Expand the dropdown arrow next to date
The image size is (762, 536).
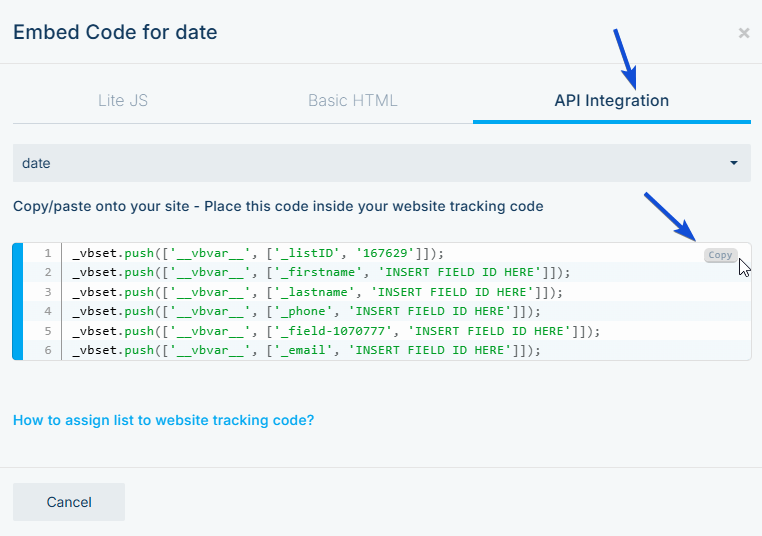point(734,163)
